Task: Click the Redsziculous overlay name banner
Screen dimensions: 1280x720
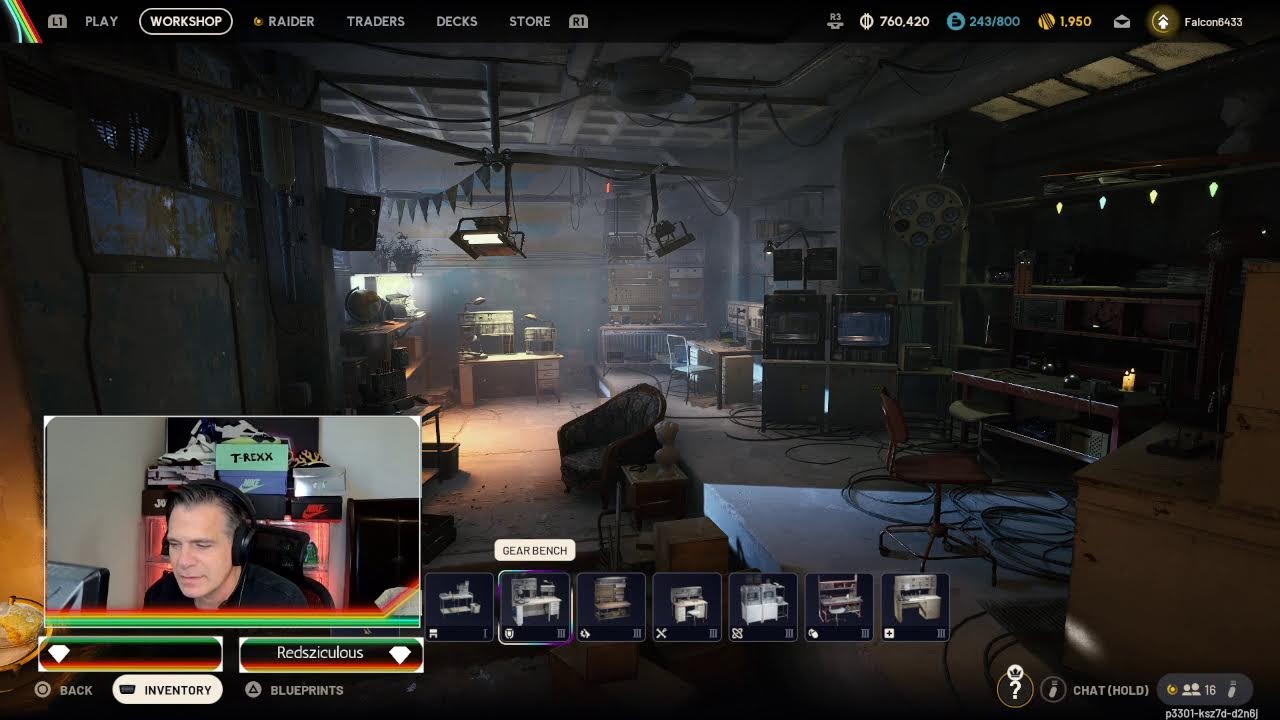Action: (331, 653)
